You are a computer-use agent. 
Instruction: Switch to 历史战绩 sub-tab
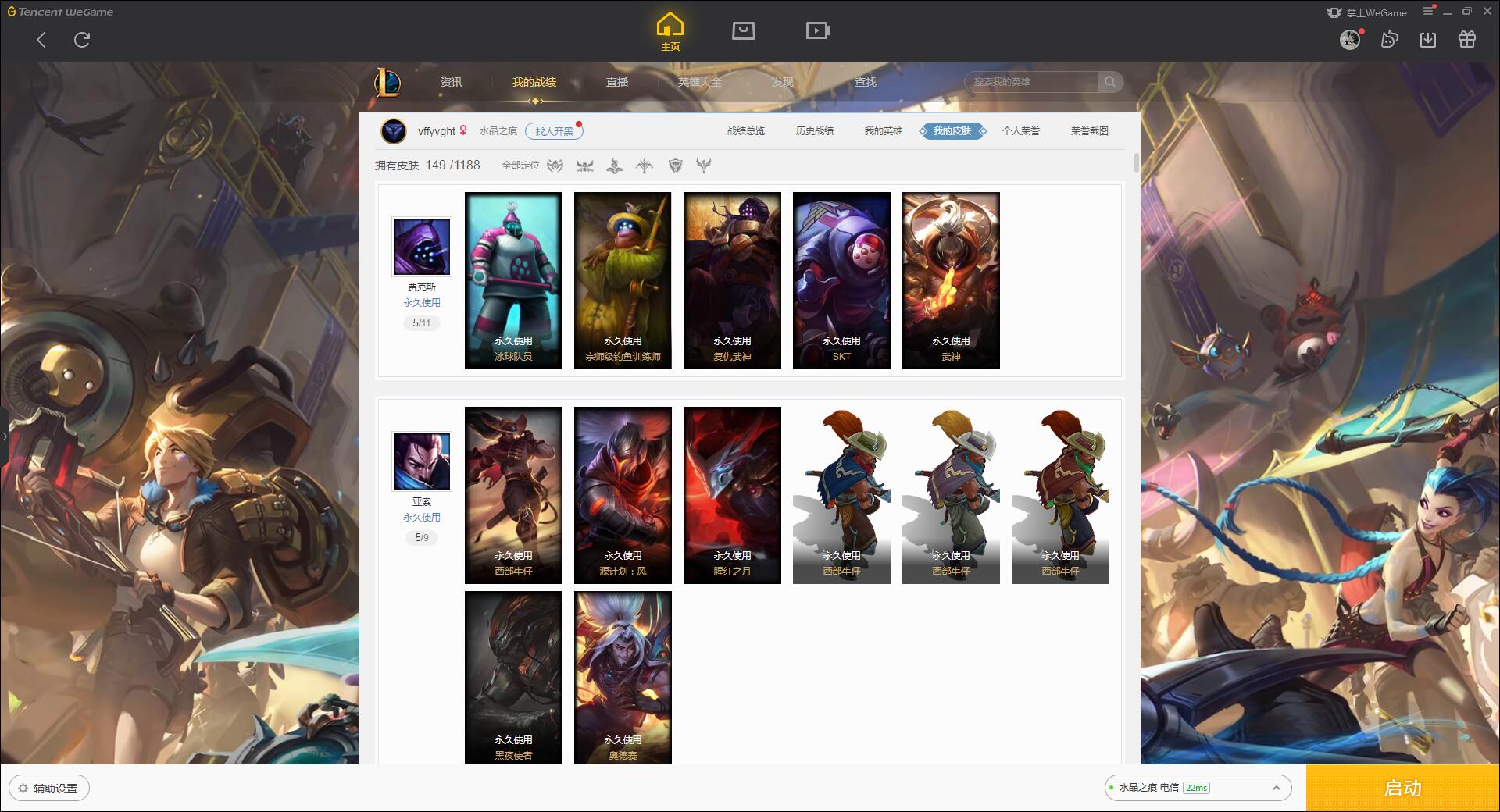(x=815, y=131)
